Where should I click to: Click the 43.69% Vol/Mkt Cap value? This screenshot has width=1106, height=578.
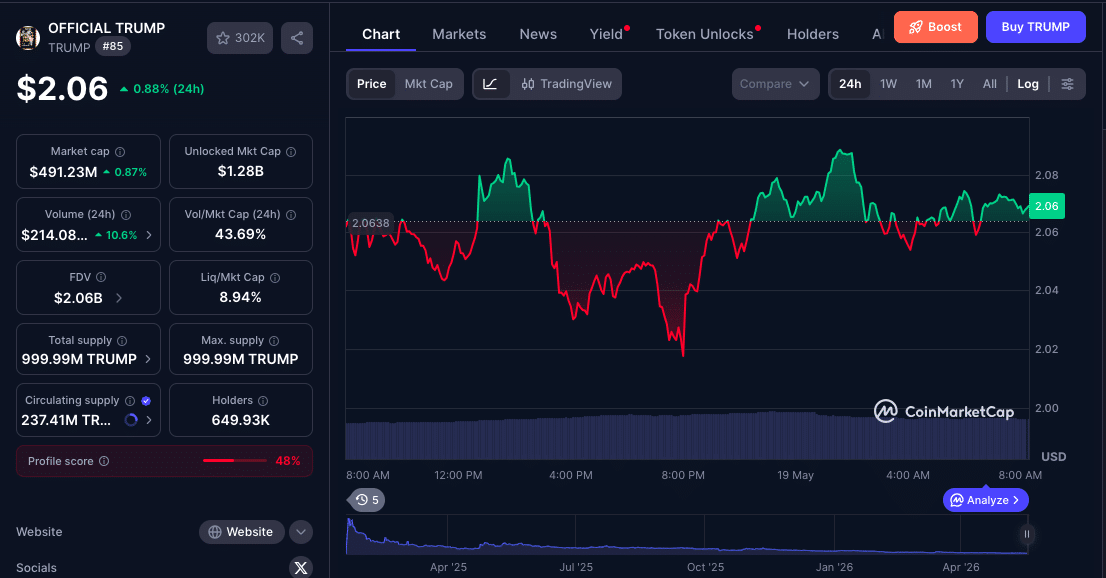tap(241, 234)
